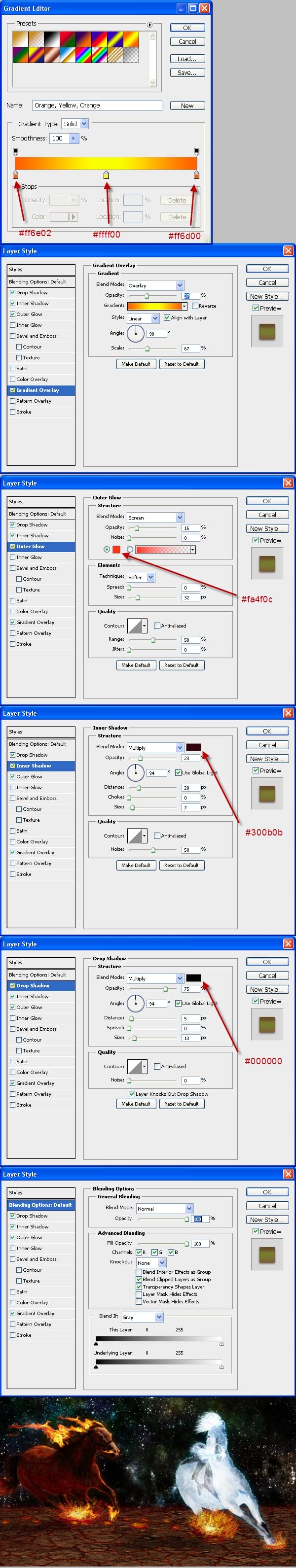Click the Fill Opacity field showing 100
The image size is (296, 1568).
201,1243
